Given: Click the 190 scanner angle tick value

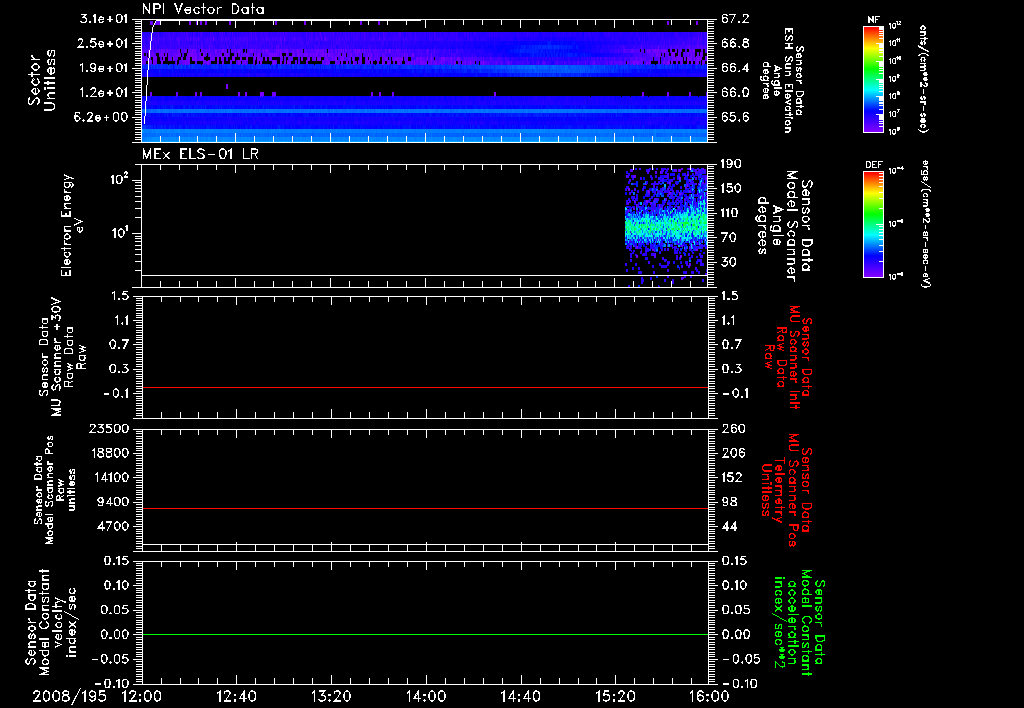Looking at the screenshot, I should (733, 164).
